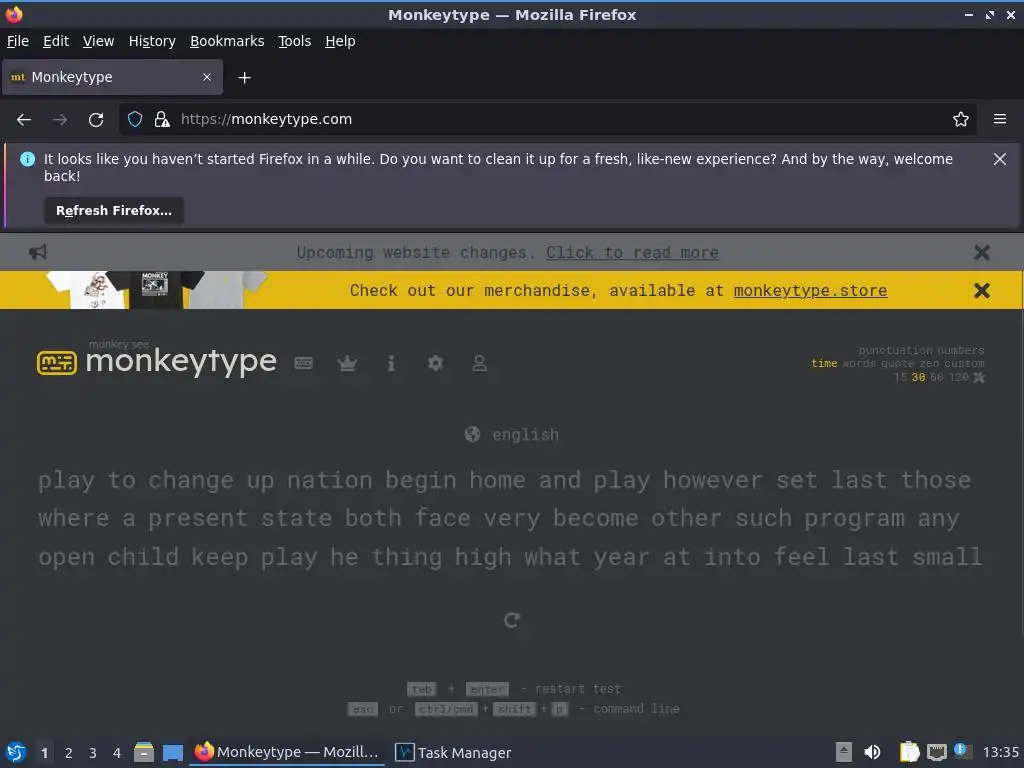Select quote test mode
Viewport: 1024px width, 768px height.
click(x=897, y=363)
